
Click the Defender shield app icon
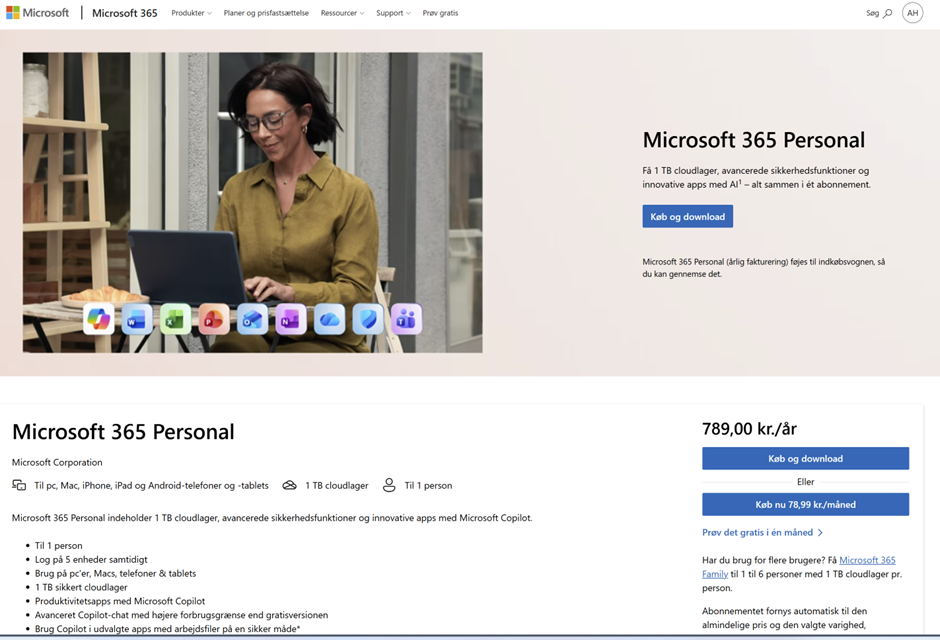pyautogui.click(x=368, y=319)
